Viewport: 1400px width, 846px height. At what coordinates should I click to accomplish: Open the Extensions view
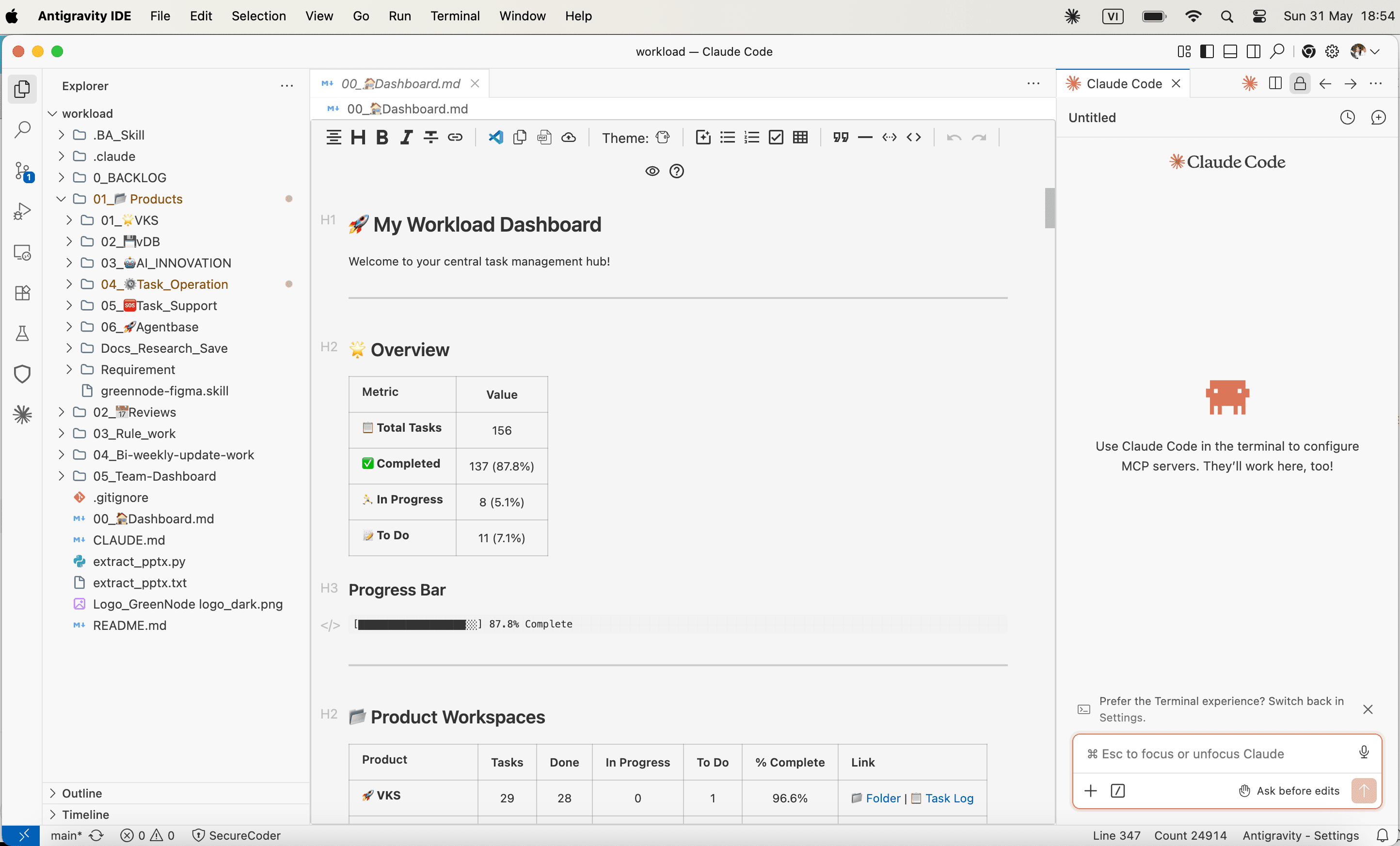pyautogui.click(x=23, y=293)
